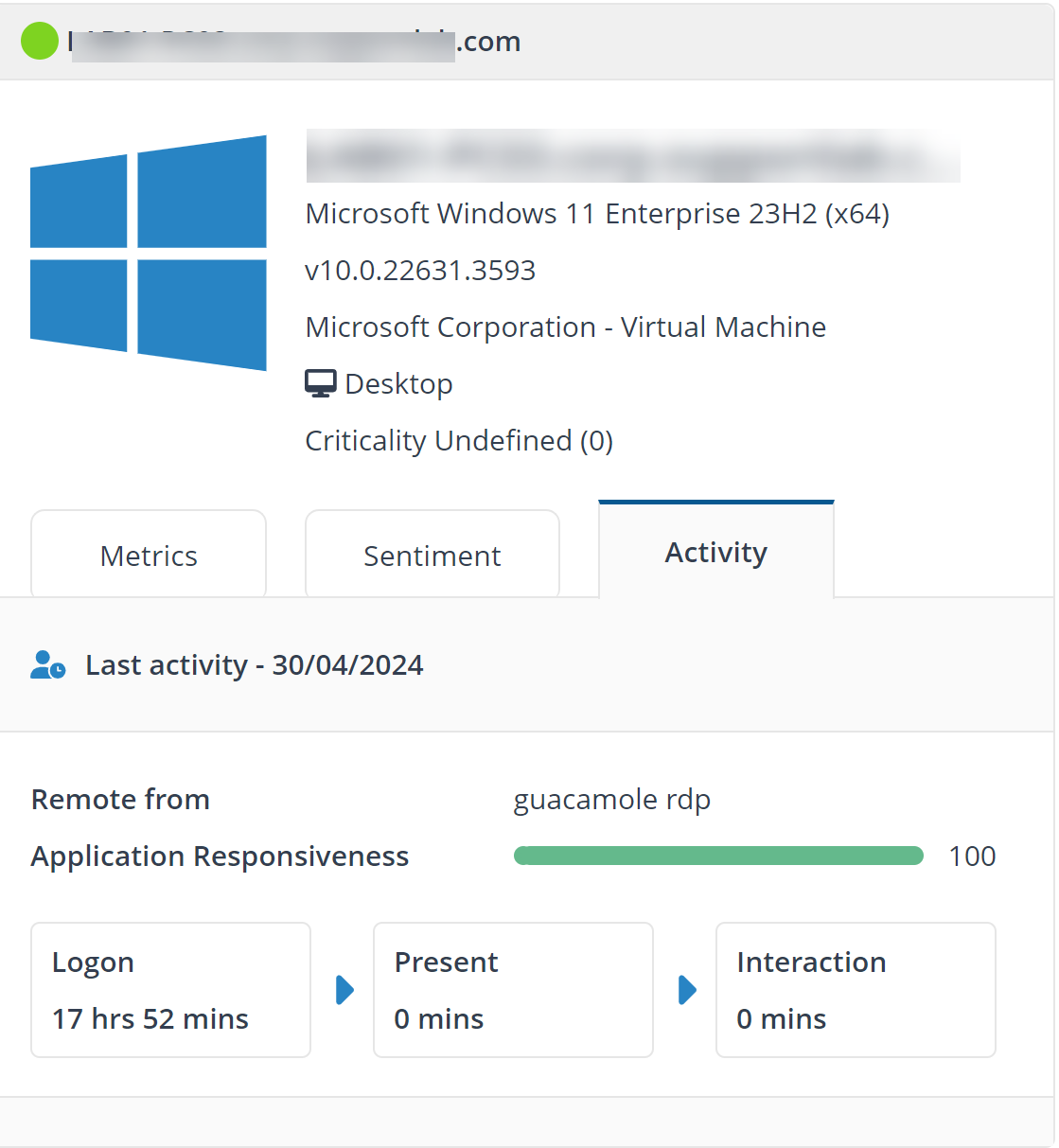Click the Desktop monitor icon
Viewport: 1059px width, 1148px height.
tap(321, 383)
